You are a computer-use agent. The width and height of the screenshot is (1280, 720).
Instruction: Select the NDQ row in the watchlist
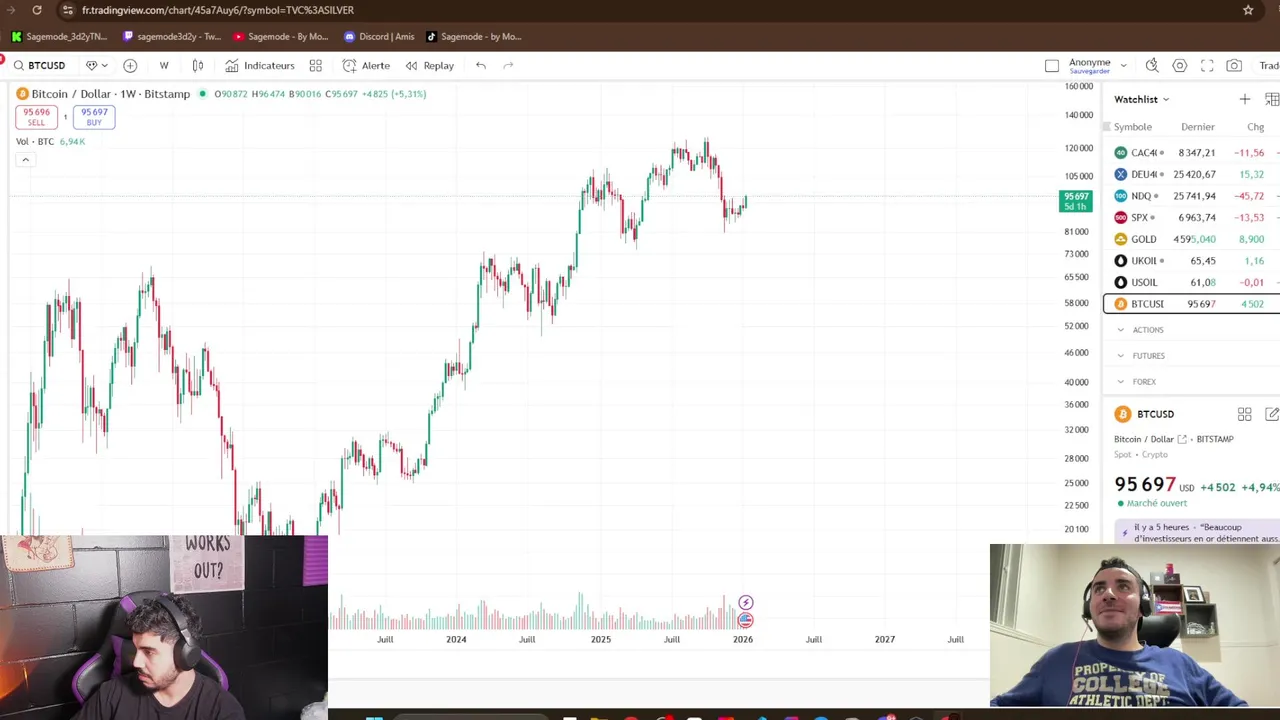(1191, 196)
